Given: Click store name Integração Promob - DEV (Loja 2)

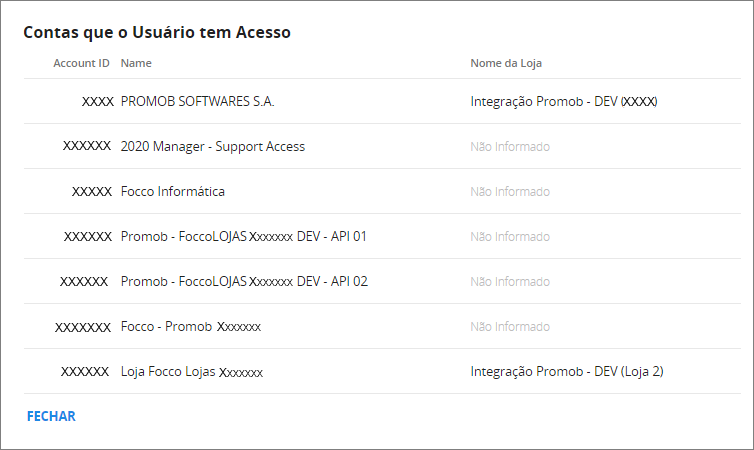Looking at the screenshot, I should (567, 371).
